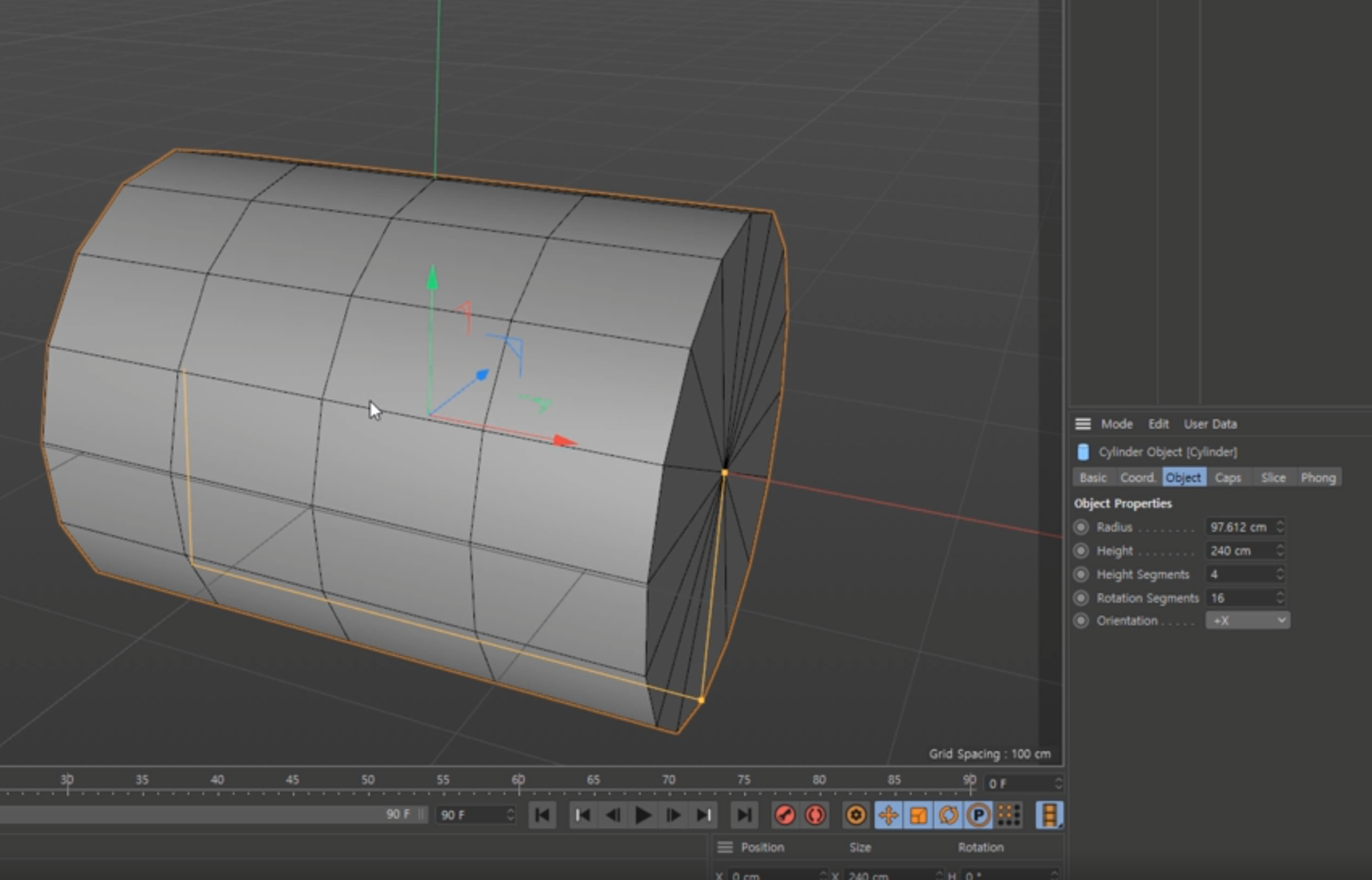
Task: Click the 'Grid Spacing : 100 cm' label
Action: click(x=990, y=754)
